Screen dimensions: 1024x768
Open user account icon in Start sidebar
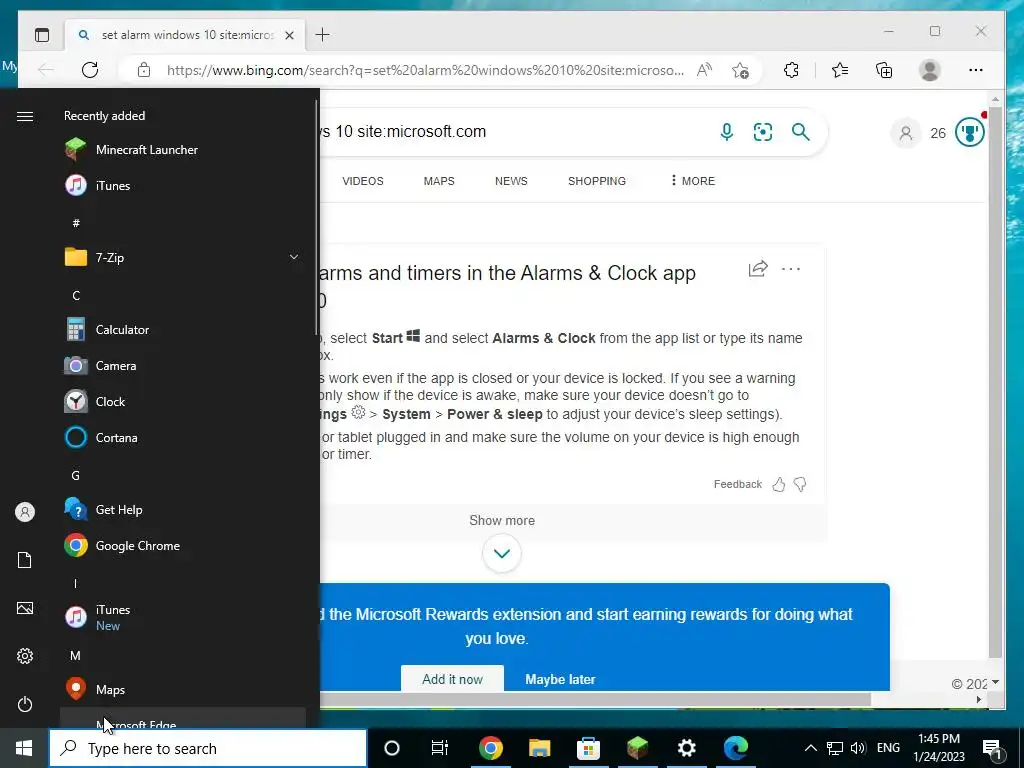(x=25, y=512)
